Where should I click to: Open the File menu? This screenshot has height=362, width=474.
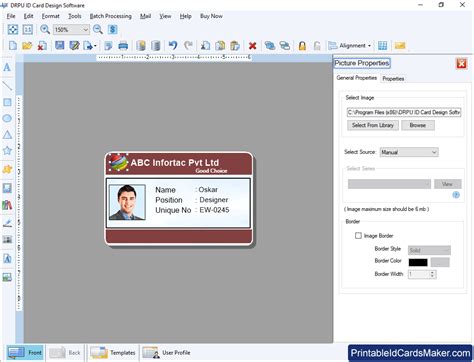(x=11, y=16)
